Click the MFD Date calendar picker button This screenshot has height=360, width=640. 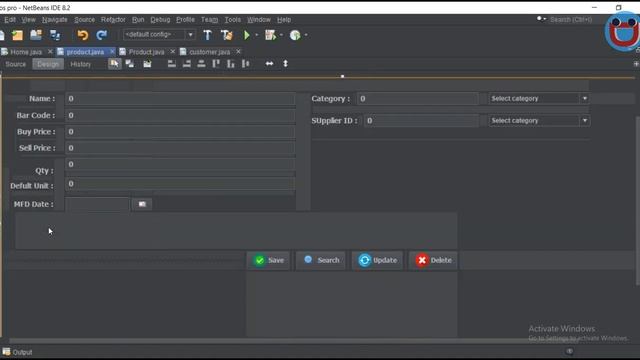[142, 204]
